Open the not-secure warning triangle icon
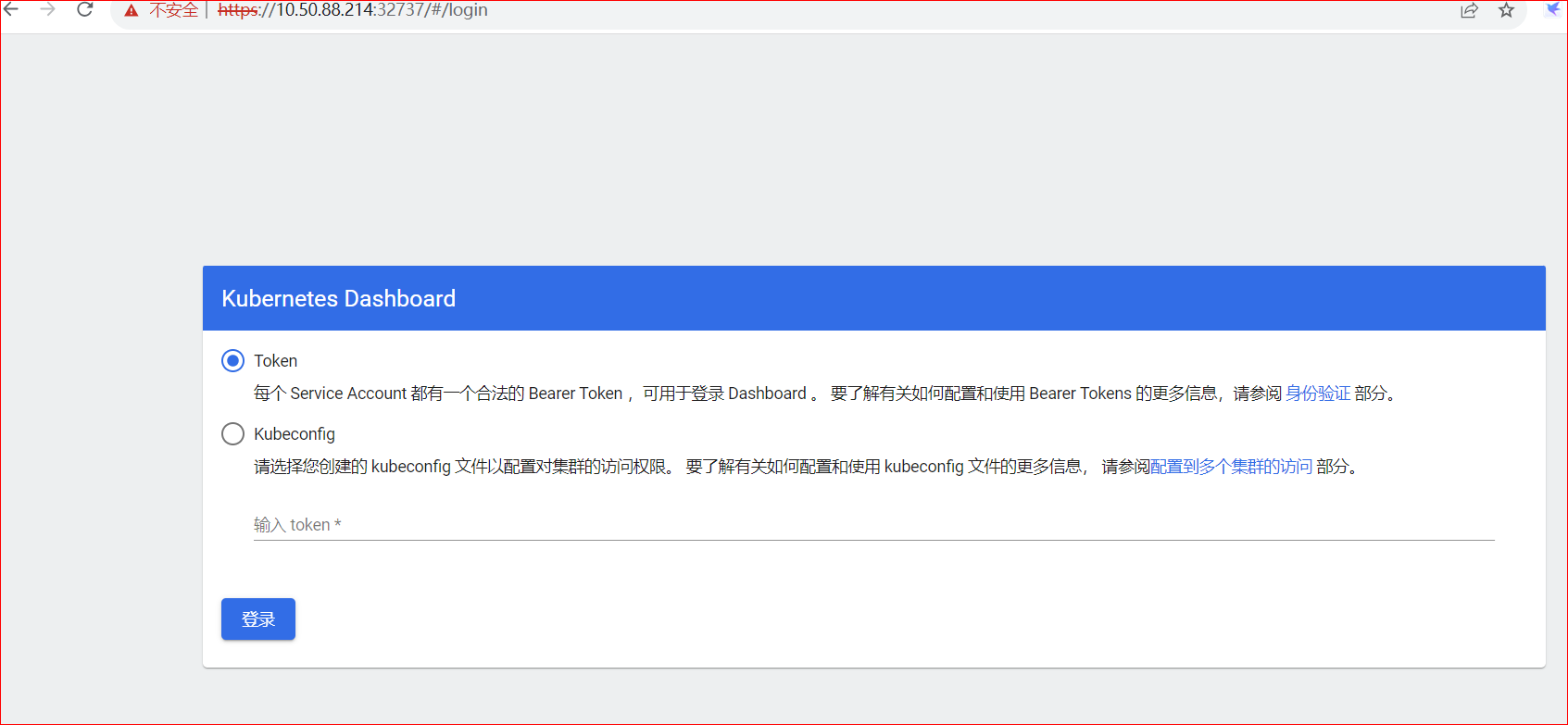The height and width of the screenshot is (725, 1568). [132, 10]
